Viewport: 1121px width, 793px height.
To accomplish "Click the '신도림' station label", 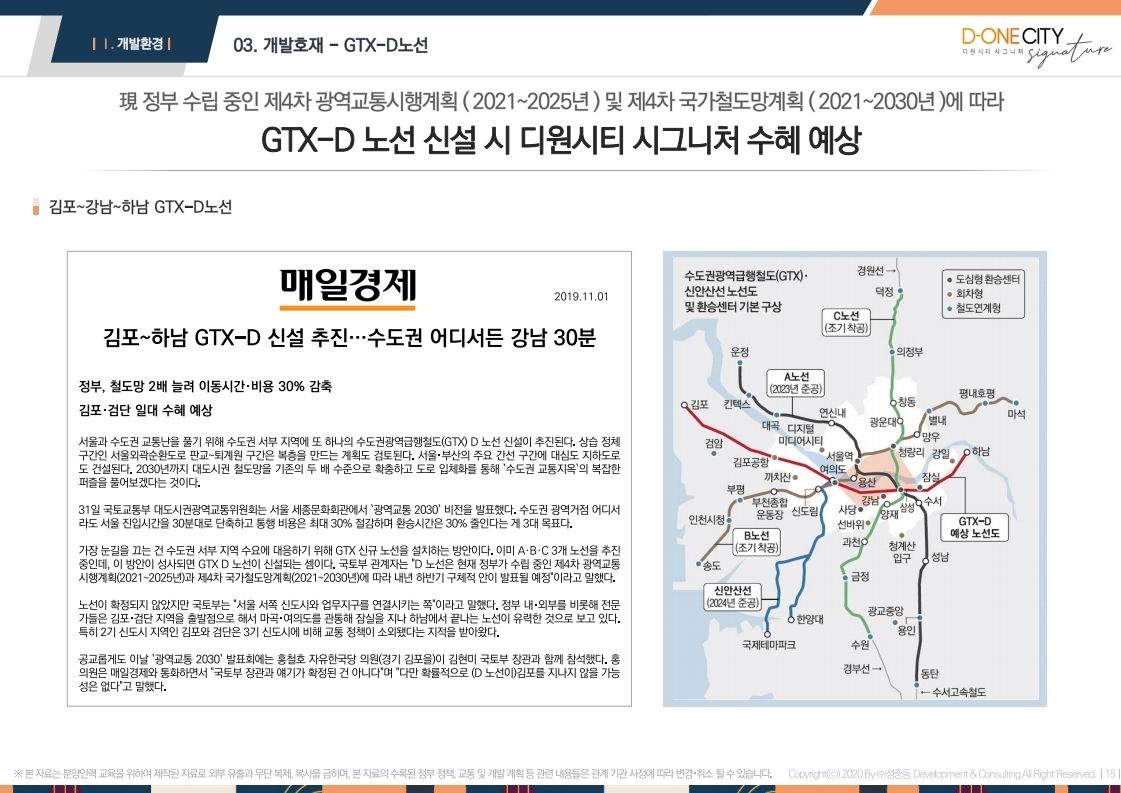I will pyautogui.click(x=805, y=511).
